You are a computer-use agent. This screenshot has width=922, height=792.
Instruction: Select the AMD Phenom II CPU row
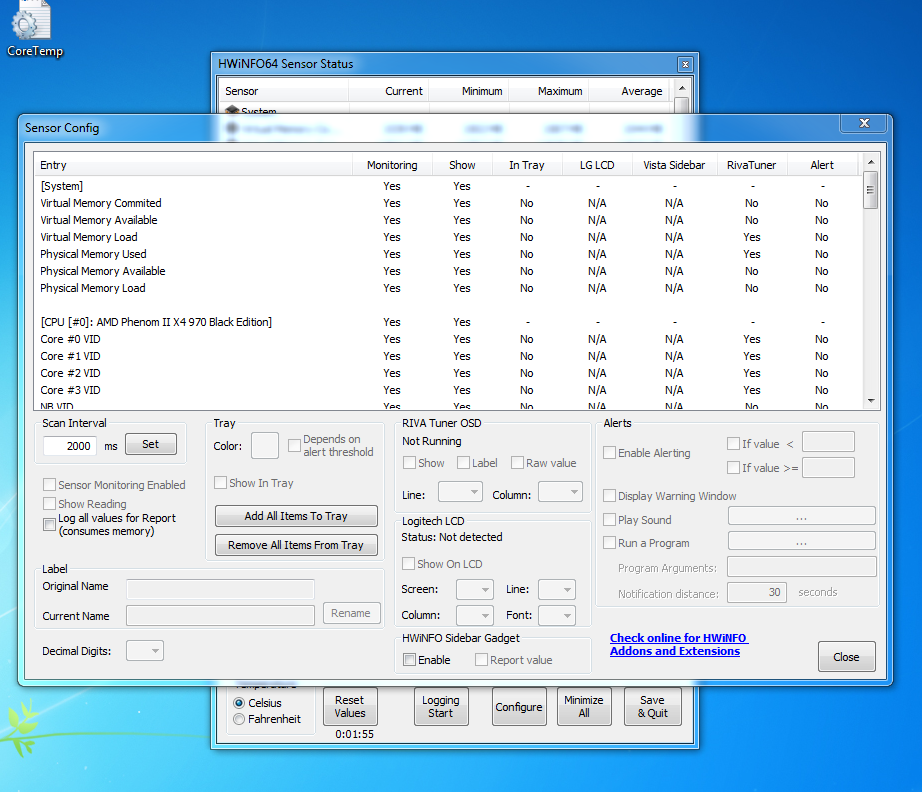click(448, 322)
